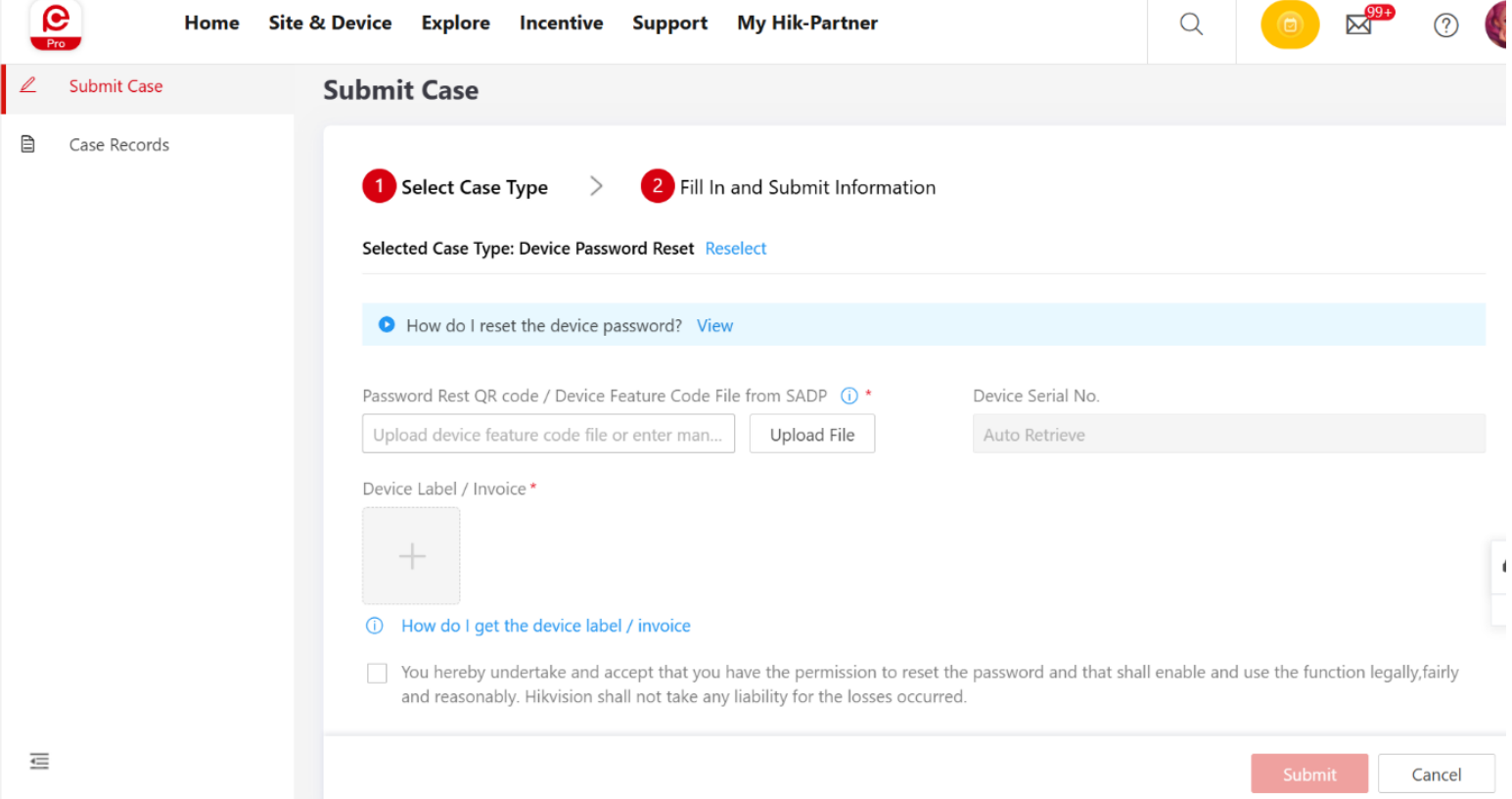This screenshot has width=1512, height=799.
Task: Click the Submit Case page heading
Action: pos(401,90)
